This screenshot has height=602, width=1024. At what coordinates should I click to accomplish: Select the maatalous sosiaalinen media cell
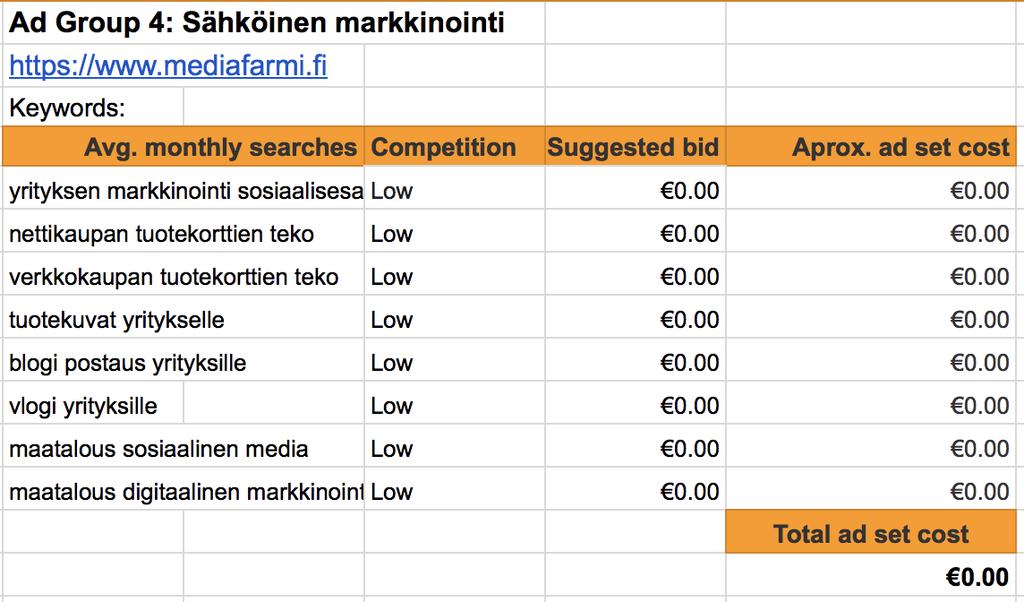pyautogui.click(x=184, y=449)
